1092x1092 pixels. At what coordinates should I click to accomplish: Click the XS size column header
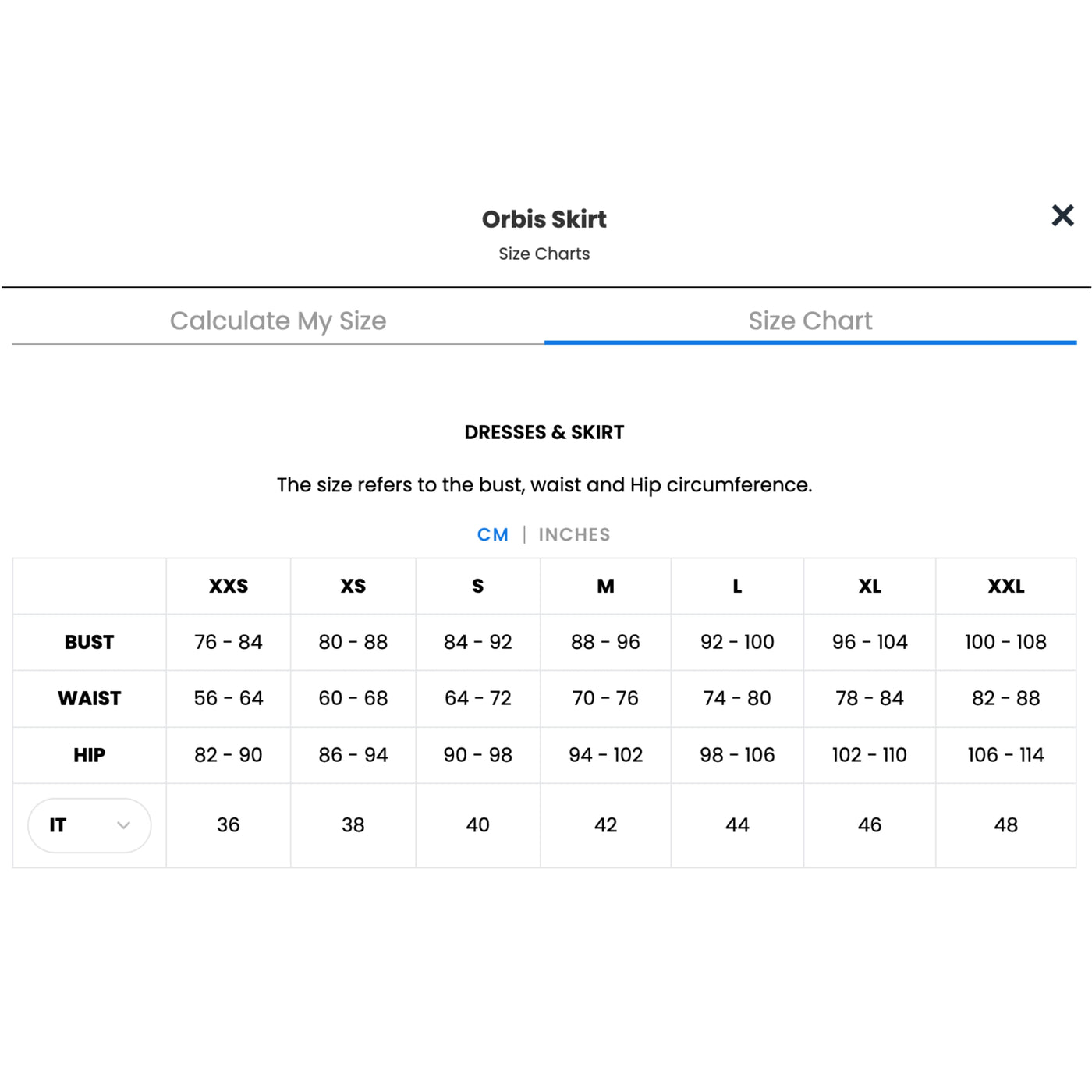coord(353,586)
